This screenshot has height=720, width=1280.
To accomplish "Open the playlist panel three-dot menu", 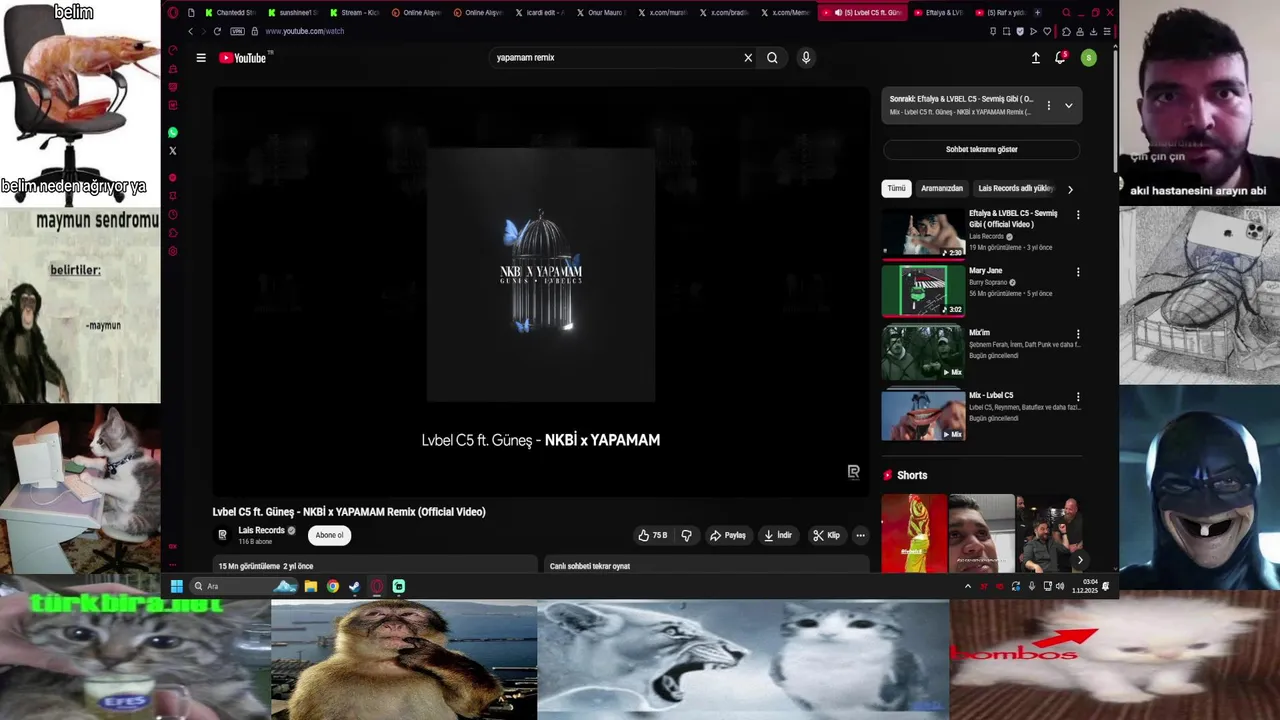I will tap(1048, 105).
